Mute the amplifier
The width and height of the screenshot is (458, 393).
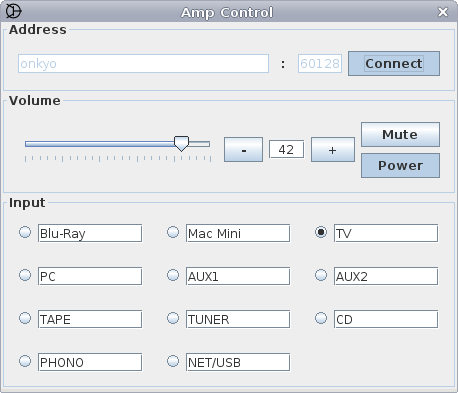(400, 134)
